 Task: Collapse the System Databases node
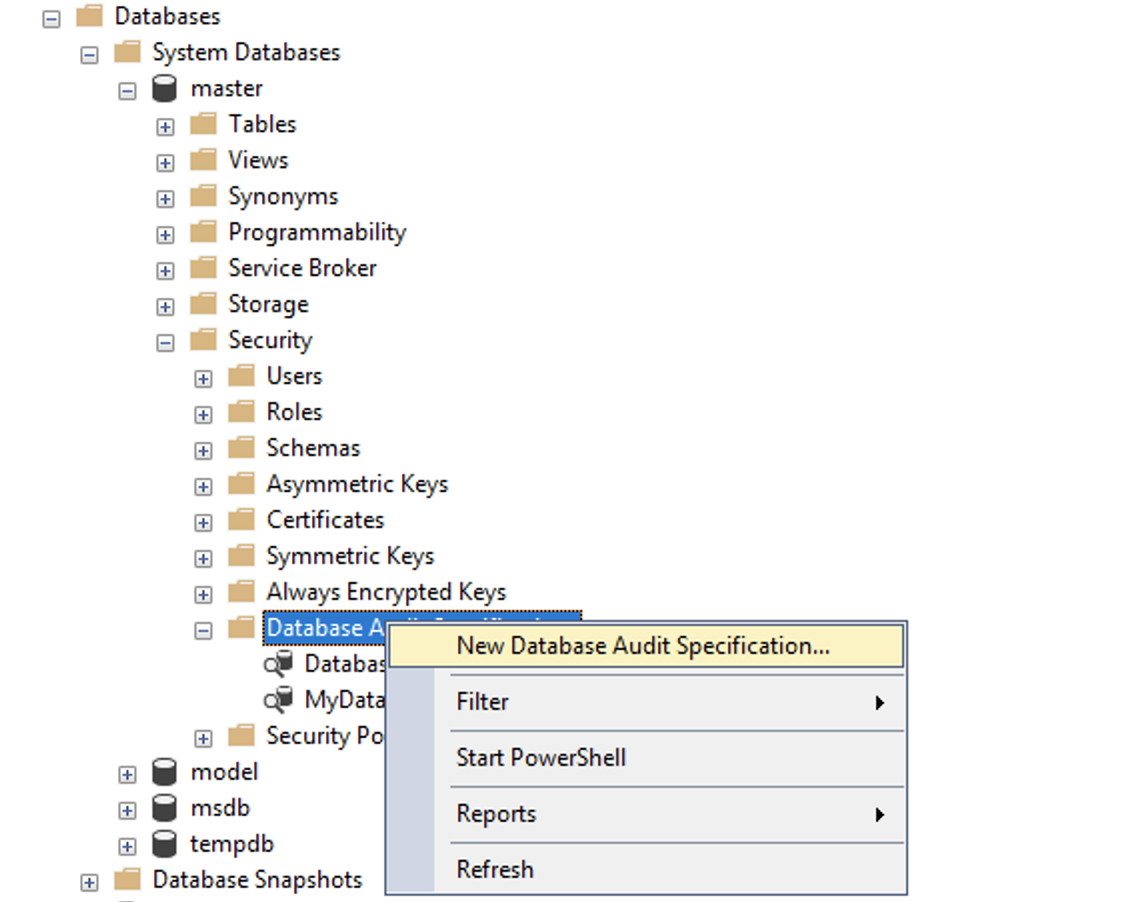tap(88, 52)
